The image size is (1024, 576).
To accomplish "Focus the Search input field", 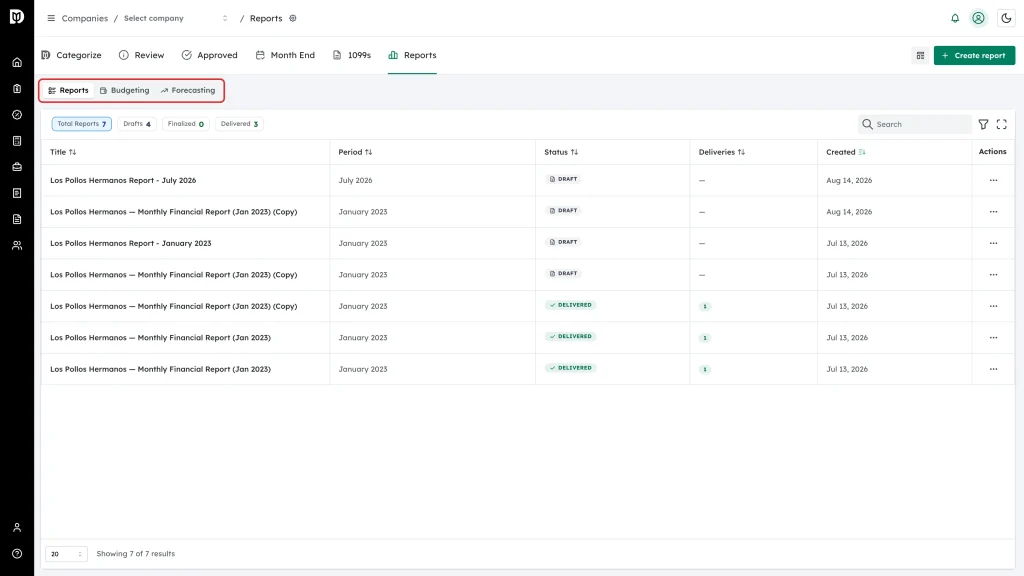I will pos(915,124).
